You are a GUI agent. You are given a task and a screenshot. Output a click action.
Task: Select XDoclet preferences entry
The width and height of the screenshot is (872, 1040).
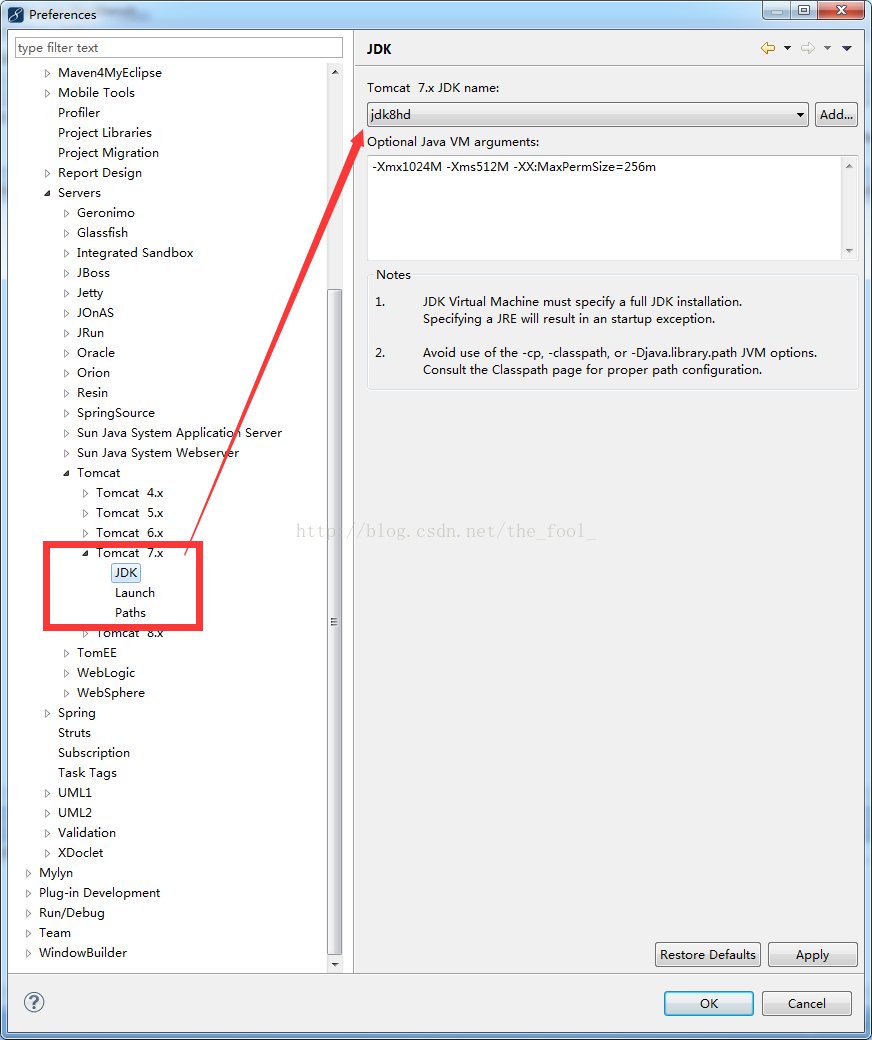(x=80, y=852)
